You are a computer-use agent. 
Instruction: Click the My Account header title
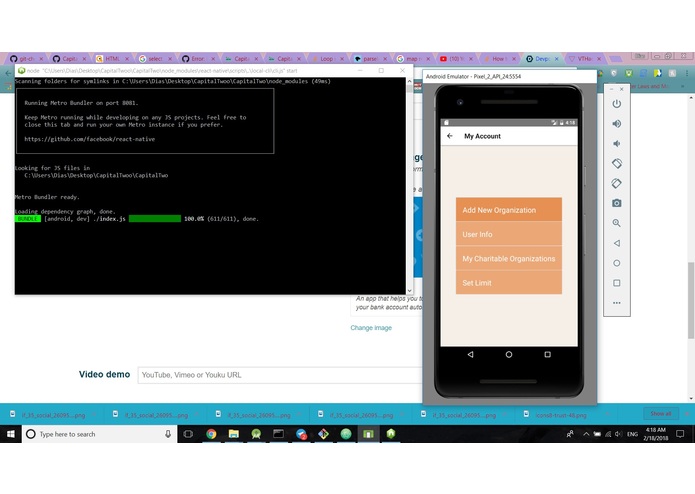pyautogui.click(x=482, y=136)
